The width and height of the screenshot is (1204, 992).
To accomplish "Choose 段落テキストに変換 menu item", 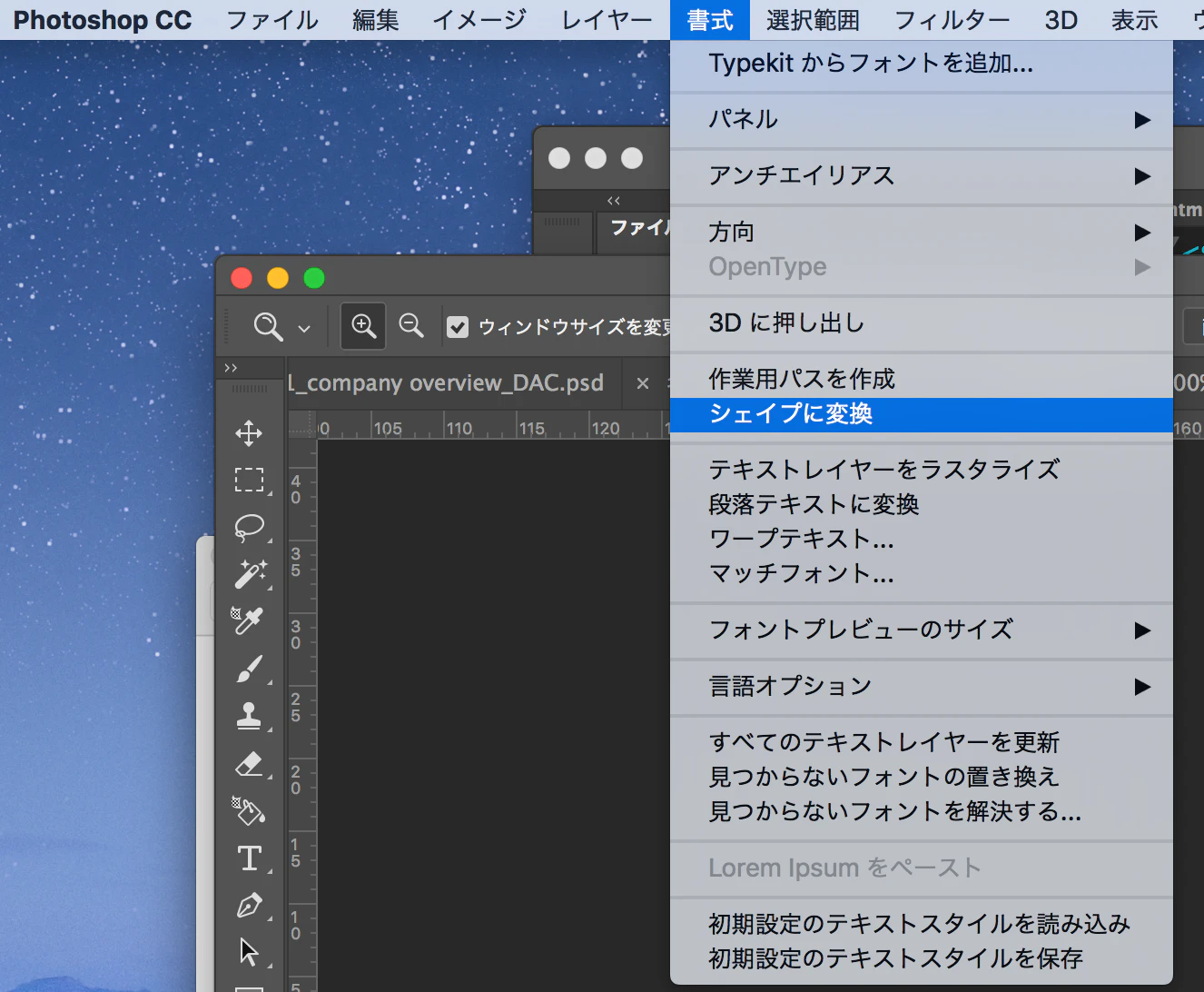I will coord(922,504).
